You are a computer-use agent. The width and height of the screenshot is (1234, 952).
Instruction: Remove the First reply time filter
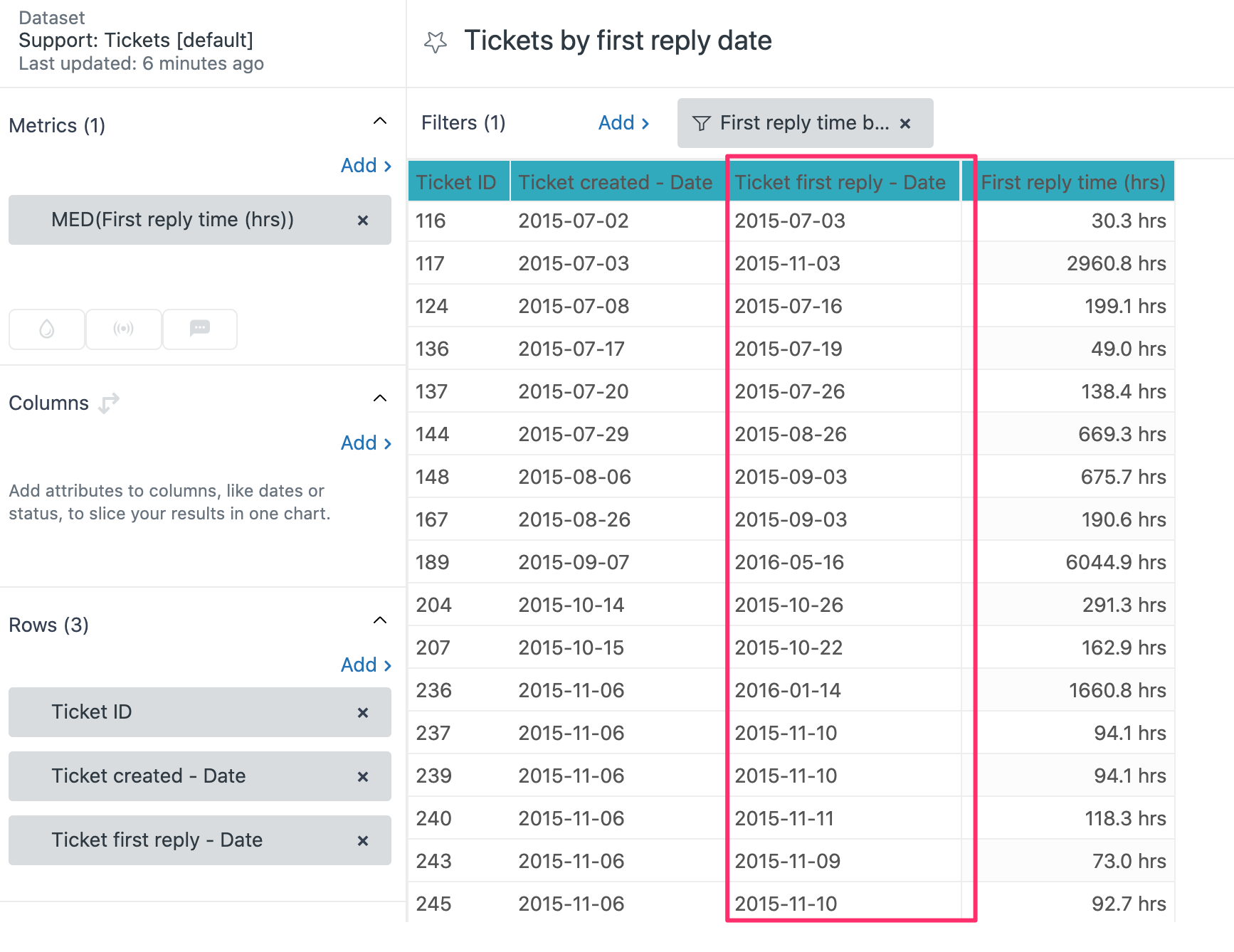[x=905, y=124]
